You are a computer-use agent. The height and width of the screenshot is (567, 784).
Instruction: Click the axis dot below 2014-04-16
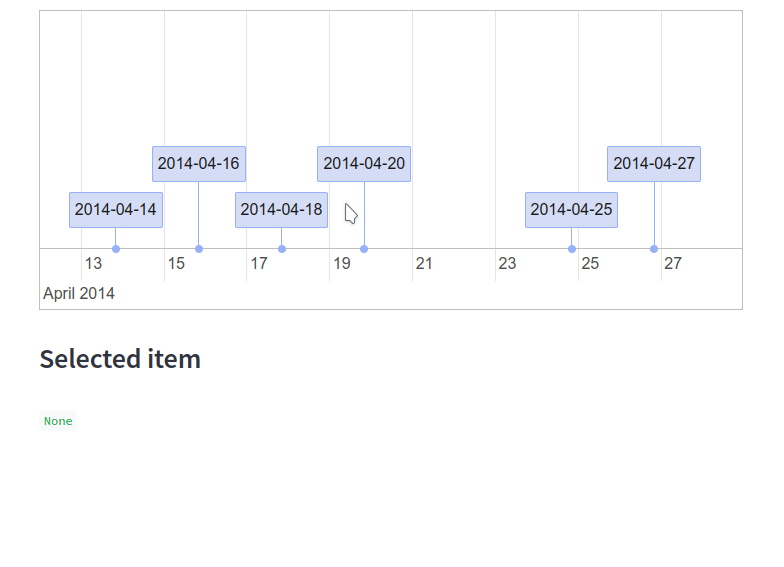tap(199, 249)
